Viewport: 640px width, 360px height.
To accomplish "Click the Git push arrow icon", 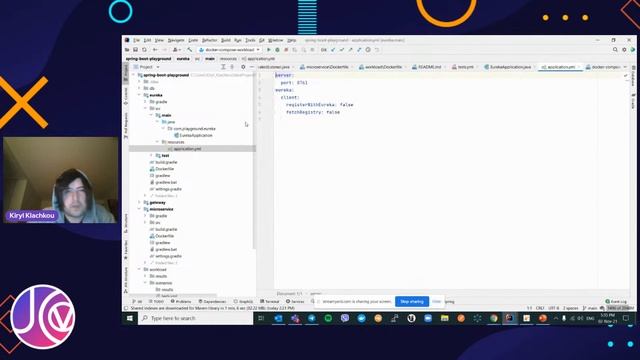I will [350, 50].
